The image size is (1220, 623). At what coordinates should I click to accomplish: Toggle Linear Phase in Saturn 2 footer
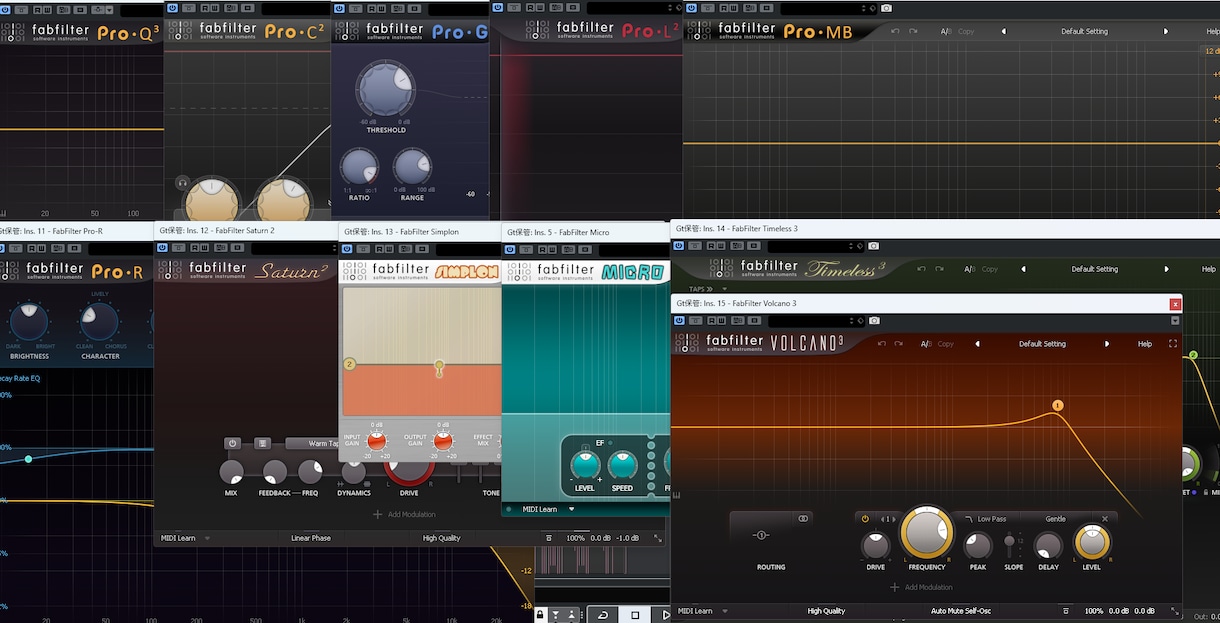point(311,538)
